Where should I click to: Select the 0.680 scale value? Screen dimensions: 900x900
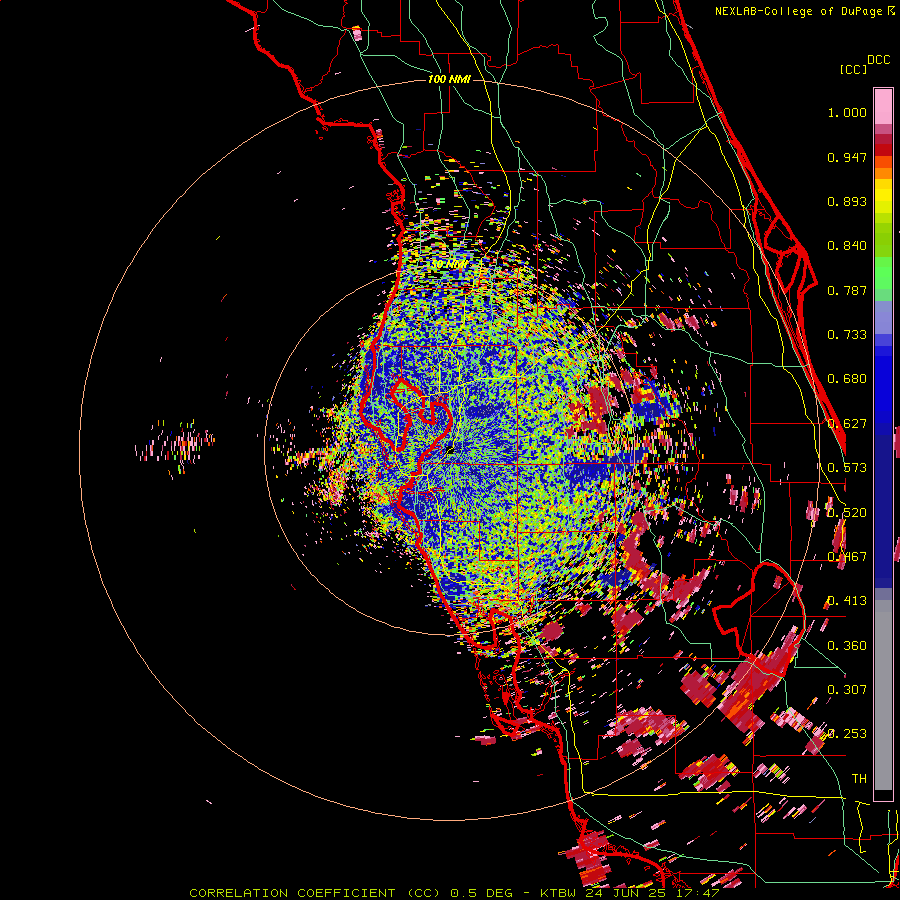(x=847, y=379)
